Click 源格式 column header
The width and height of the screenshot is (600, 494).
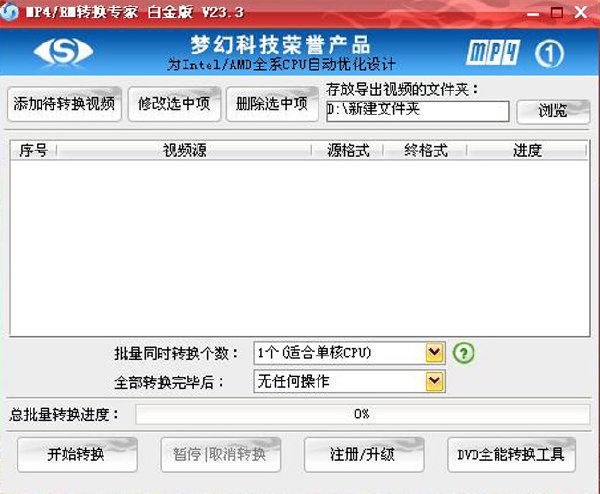pyautogui.click(x=348, y=150)
